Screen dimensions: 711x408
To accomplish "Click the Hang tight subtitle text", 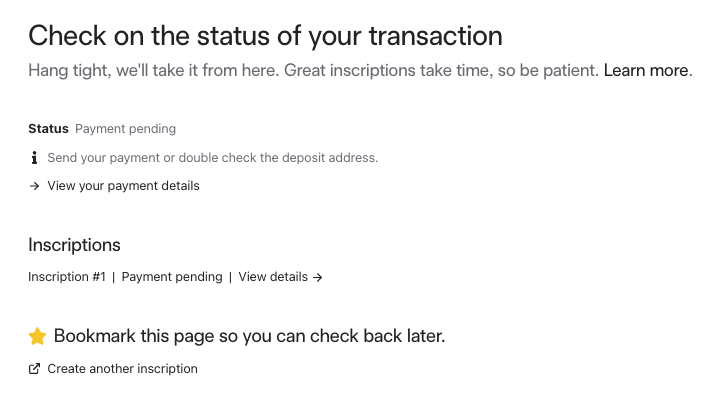I will (313, 71).
